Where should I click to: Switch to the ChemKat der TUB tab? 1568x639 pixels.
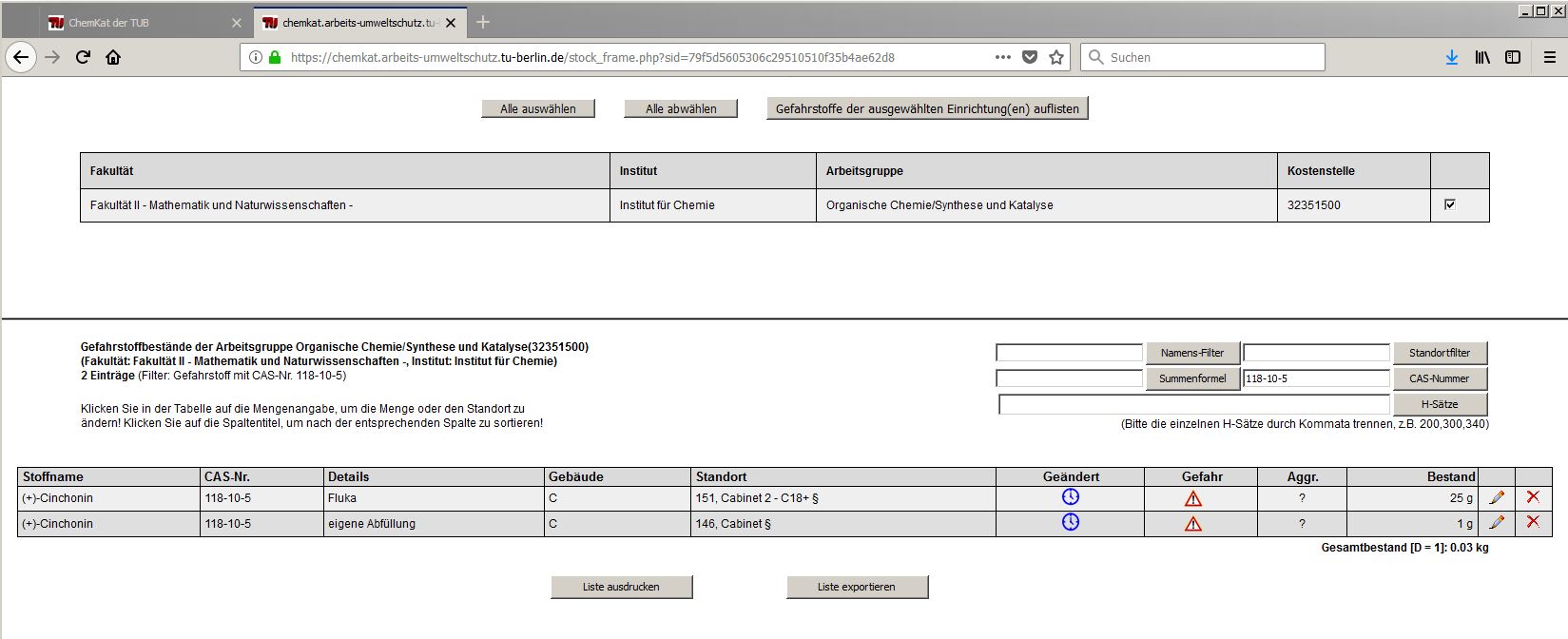coord(133,23)
